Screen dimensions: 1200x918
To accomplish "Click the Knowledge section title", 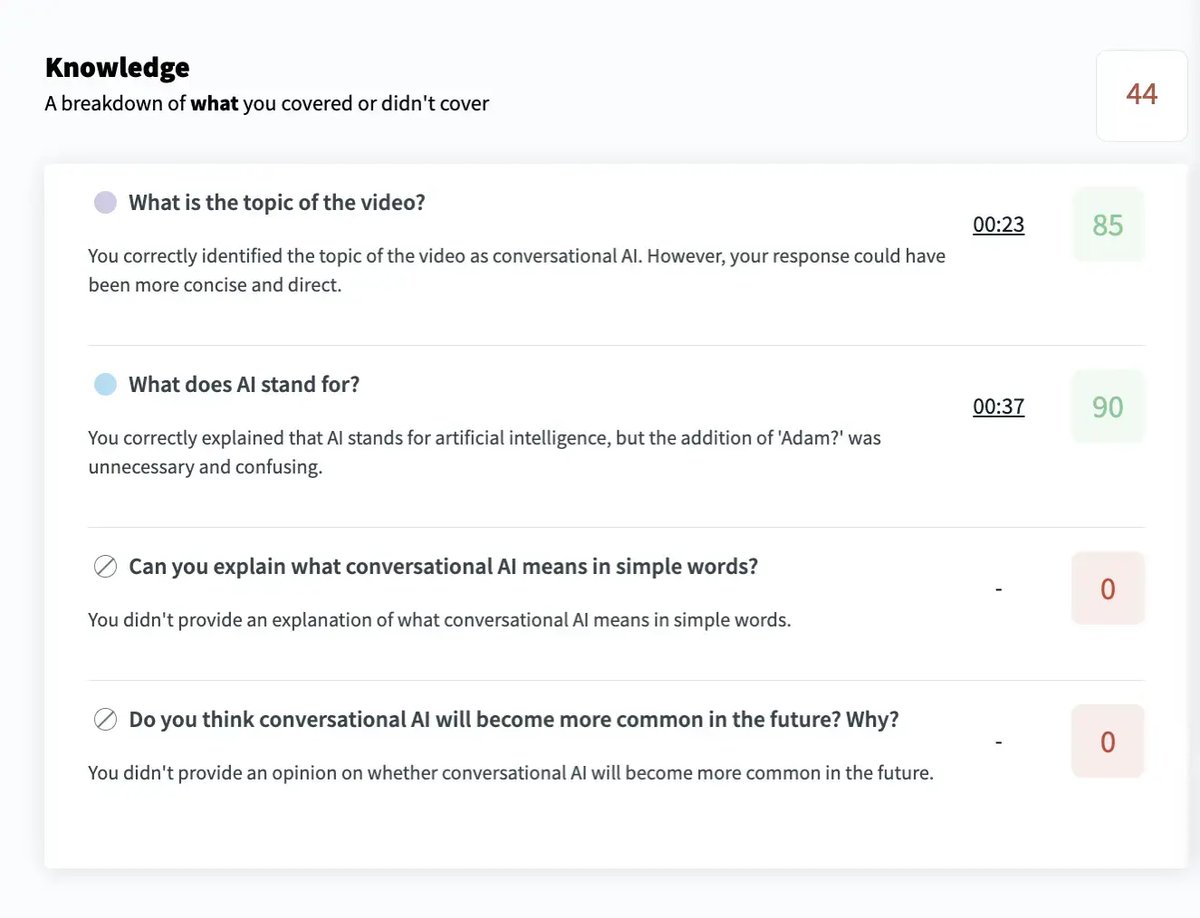I will pos(117,68).
